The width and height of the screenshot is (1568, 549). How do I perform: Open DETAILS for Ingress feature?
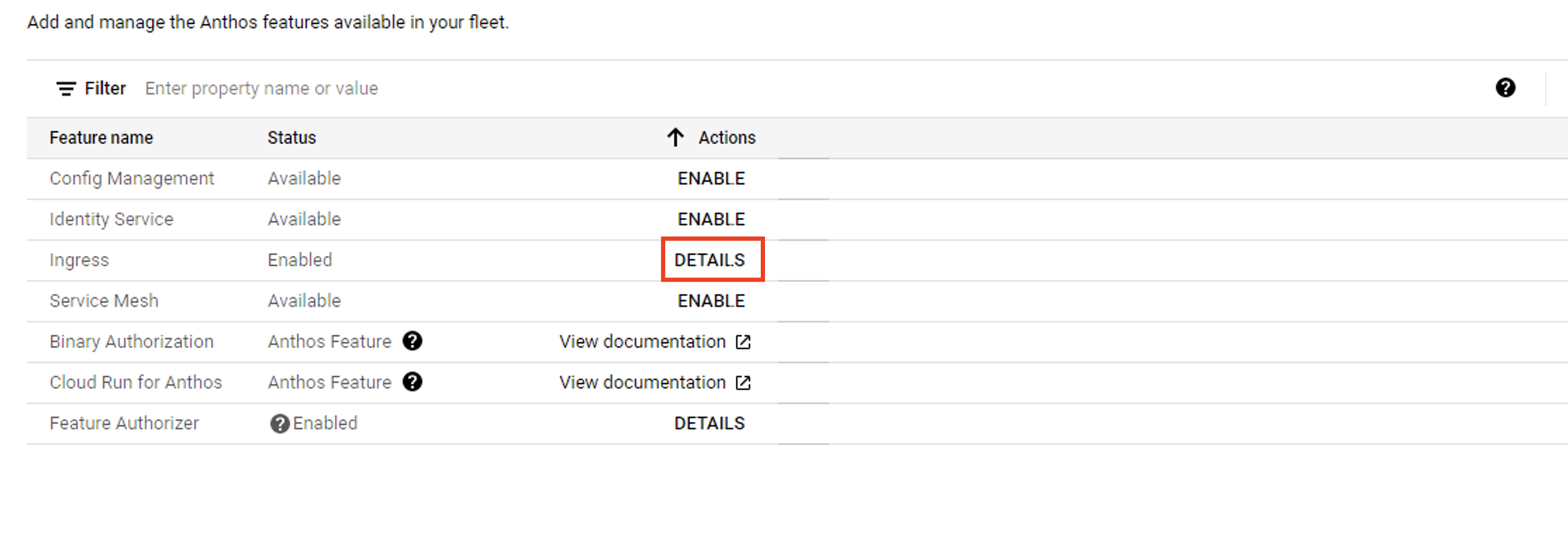coord(709,260)
